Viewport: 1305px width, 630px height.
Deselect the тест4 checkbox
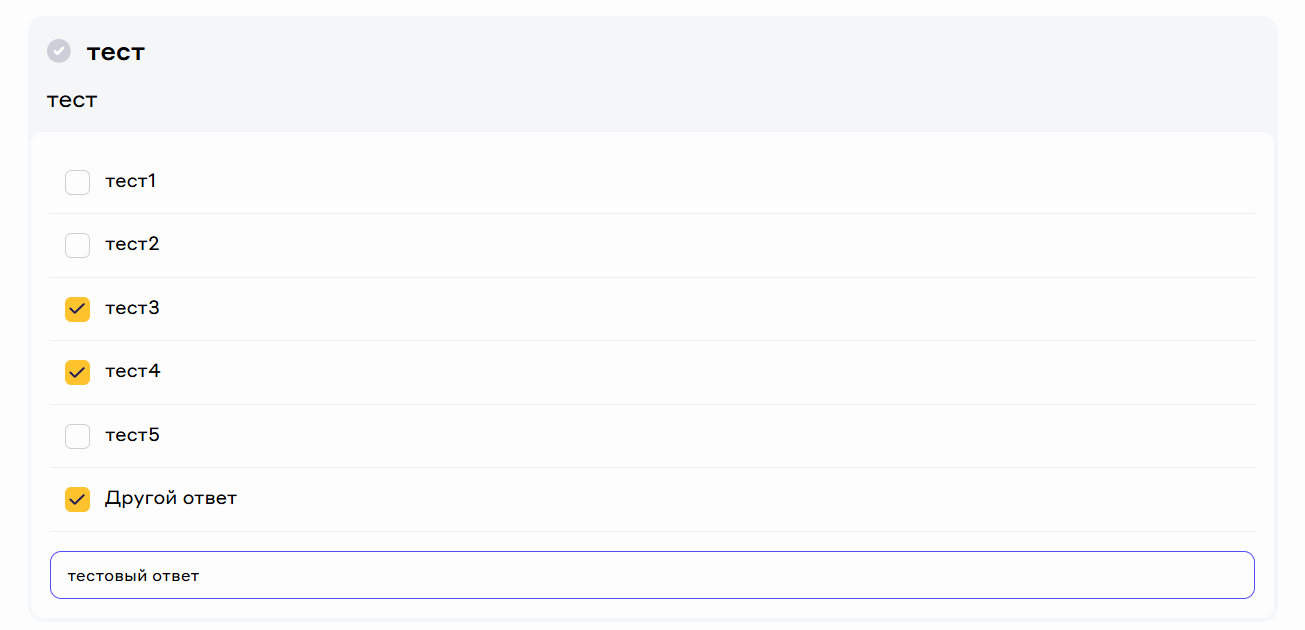click(x=78, y=372)
